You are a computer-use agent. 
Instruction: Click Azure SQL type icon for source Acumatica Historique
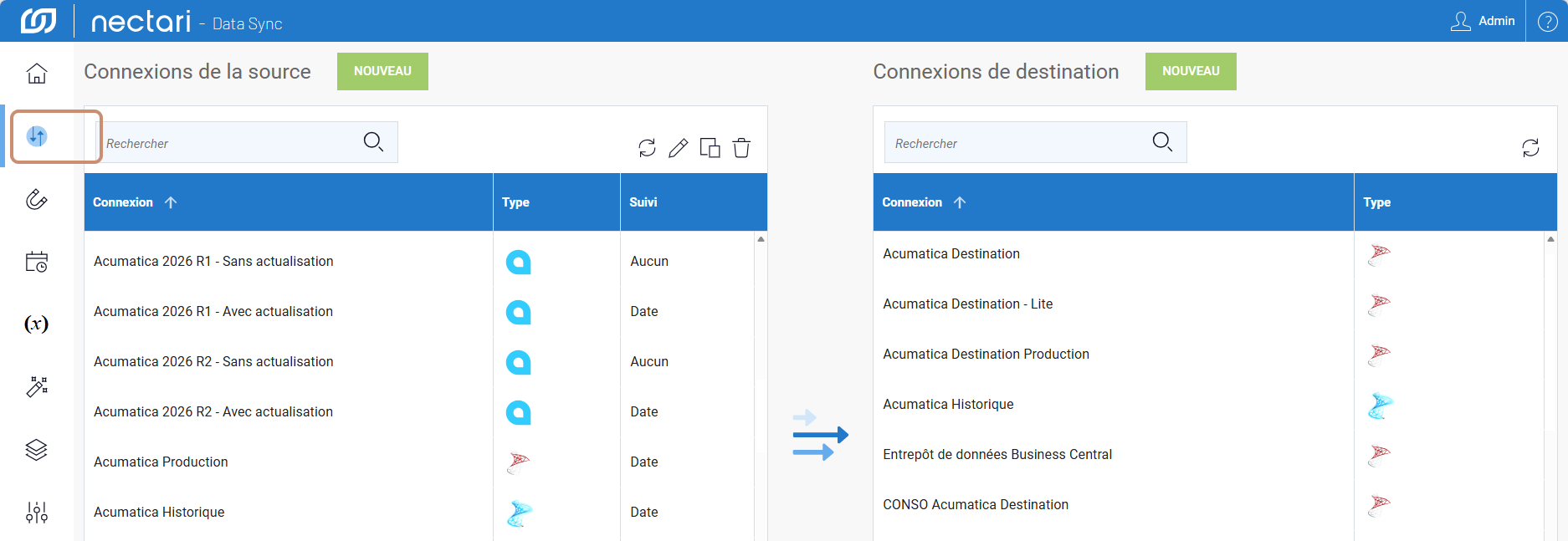click(x=519, y=513)
